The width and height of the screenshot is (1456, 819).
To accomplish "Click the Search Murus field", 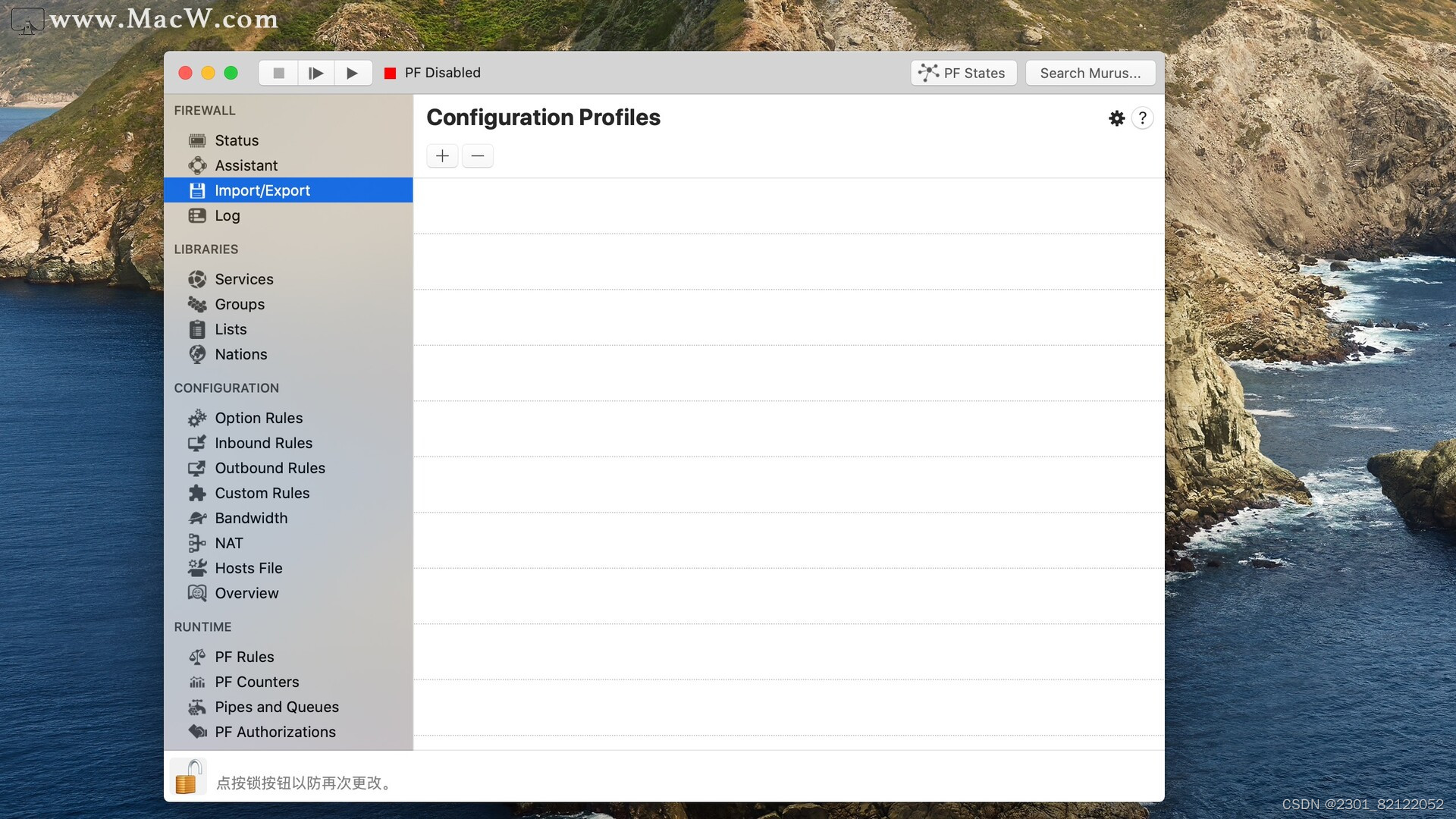I will pos(1090,73).
